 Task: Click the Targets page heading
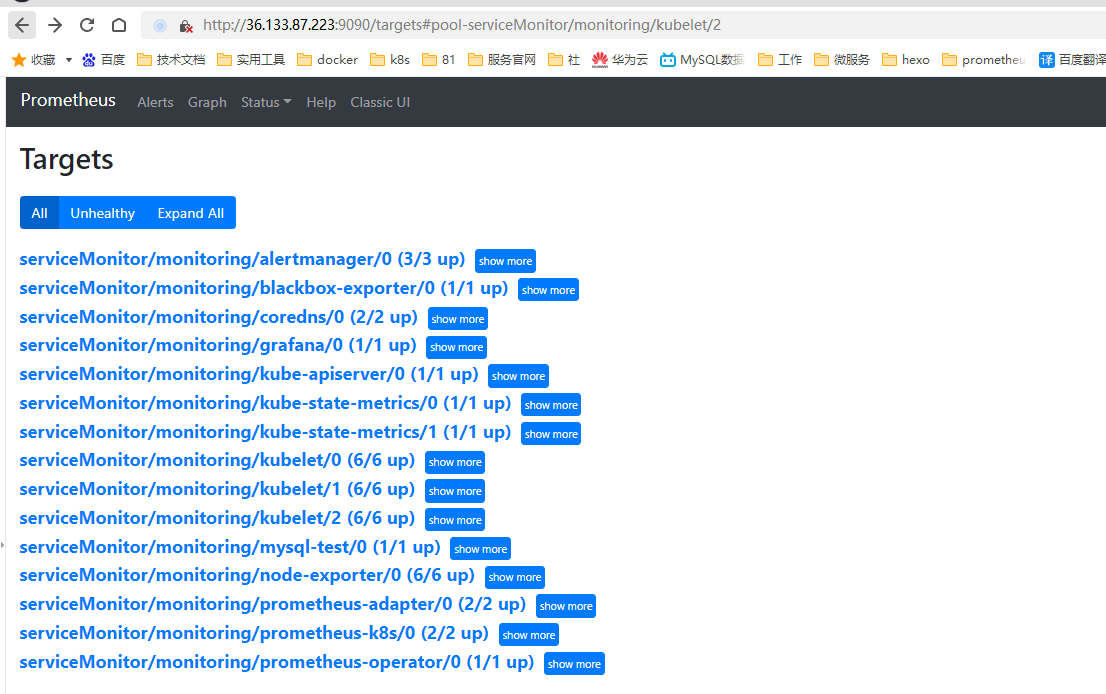pyautogui.click(x=66, y=159)
